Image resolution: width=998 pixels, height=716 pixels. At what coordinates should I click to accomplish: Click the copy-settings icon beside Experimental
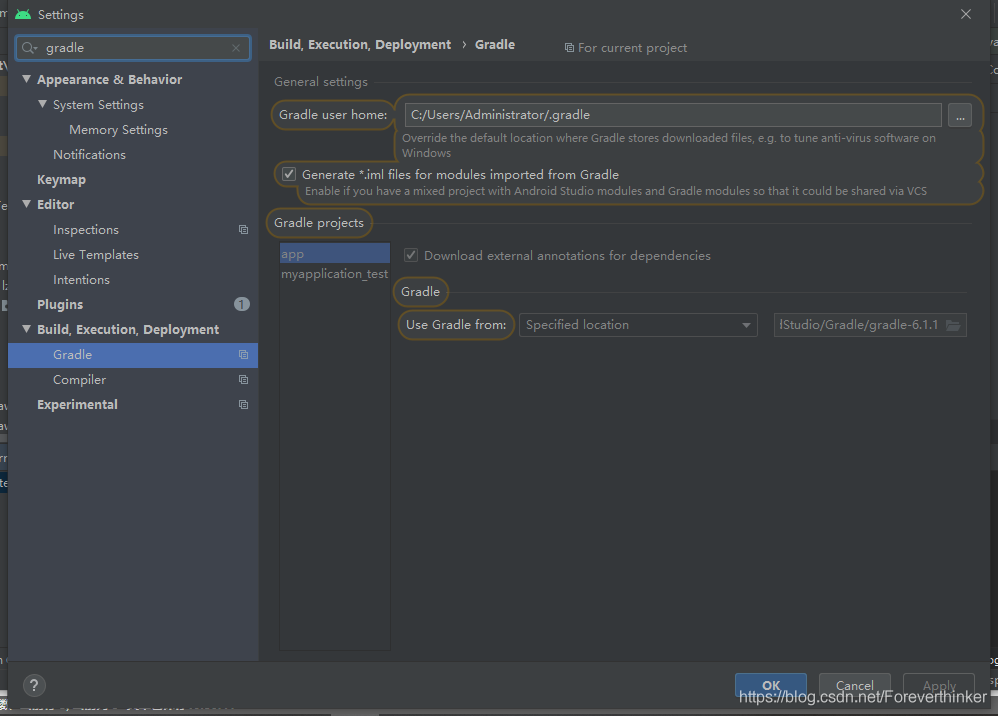click(243, 404)
